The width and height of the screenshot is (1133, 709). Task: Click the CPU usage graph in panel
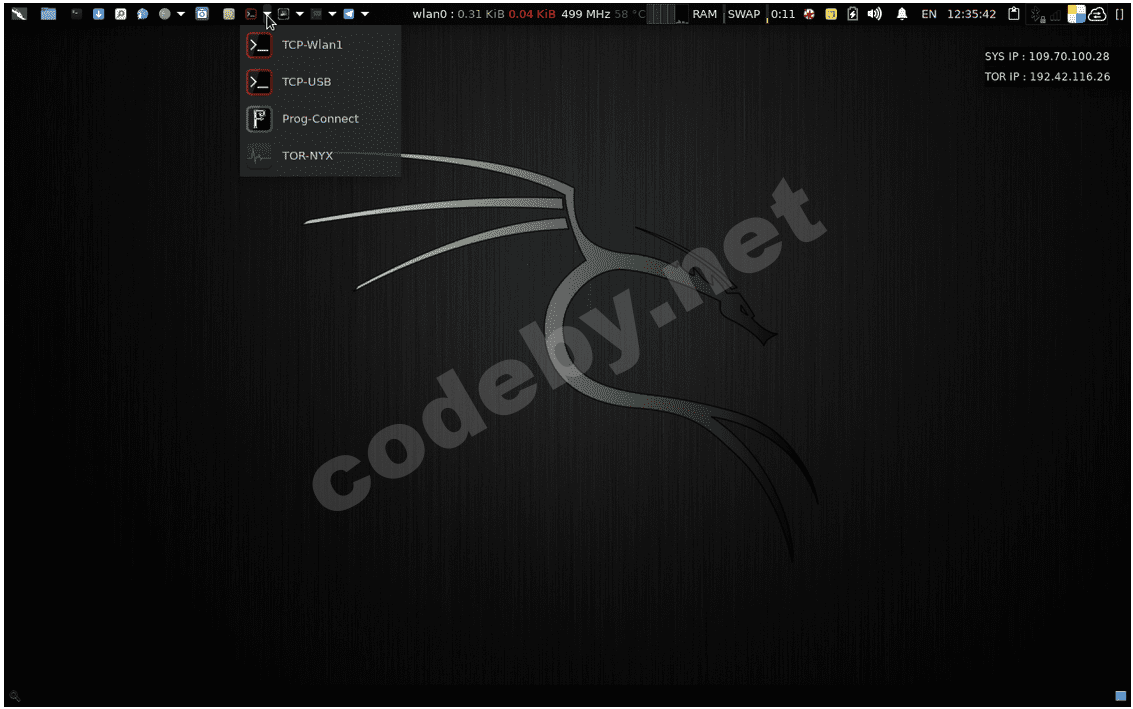667,14
